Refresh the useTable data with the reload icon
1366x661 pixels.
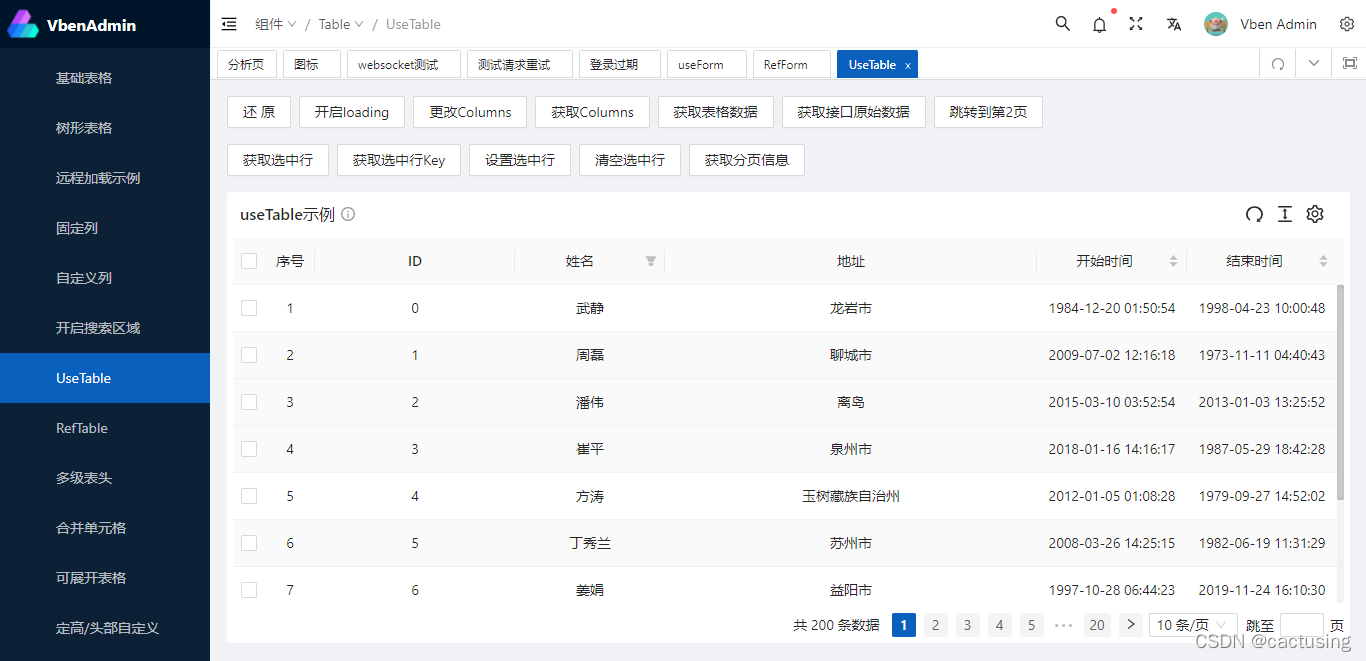tap(1254, 214)
